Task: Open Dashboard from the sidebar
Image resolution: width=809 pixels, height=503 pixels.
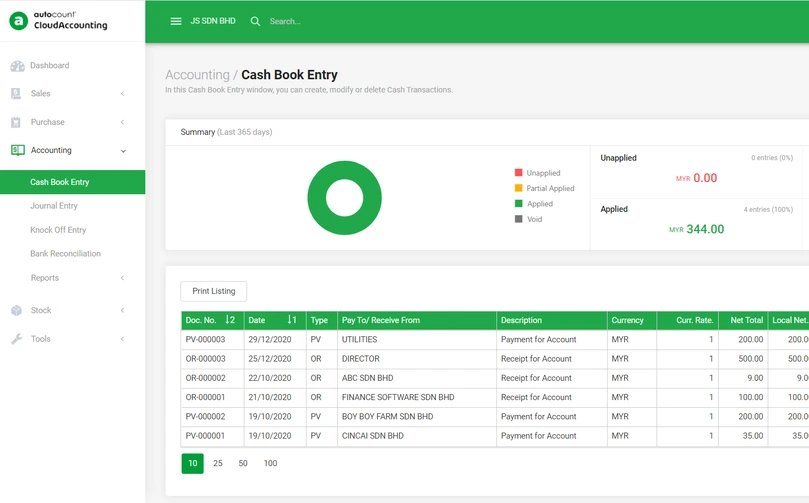Action: 50,66
